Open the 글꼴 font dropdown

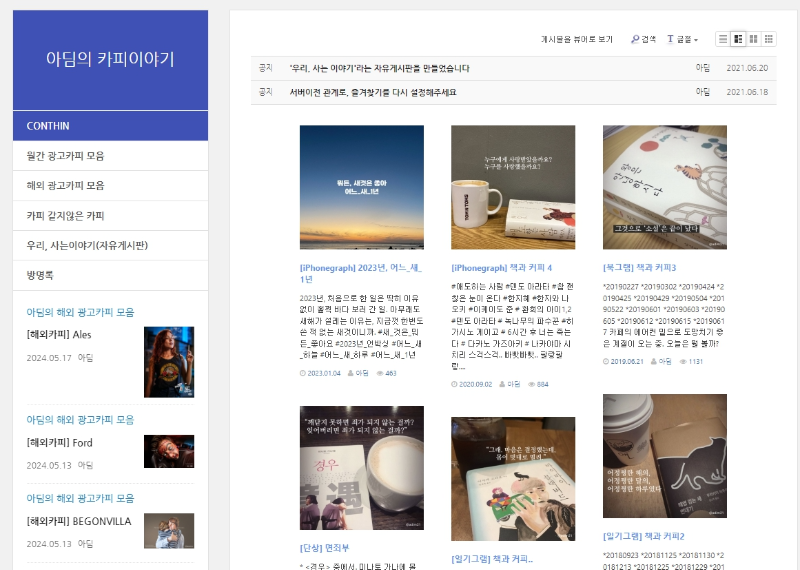point(683,39)
